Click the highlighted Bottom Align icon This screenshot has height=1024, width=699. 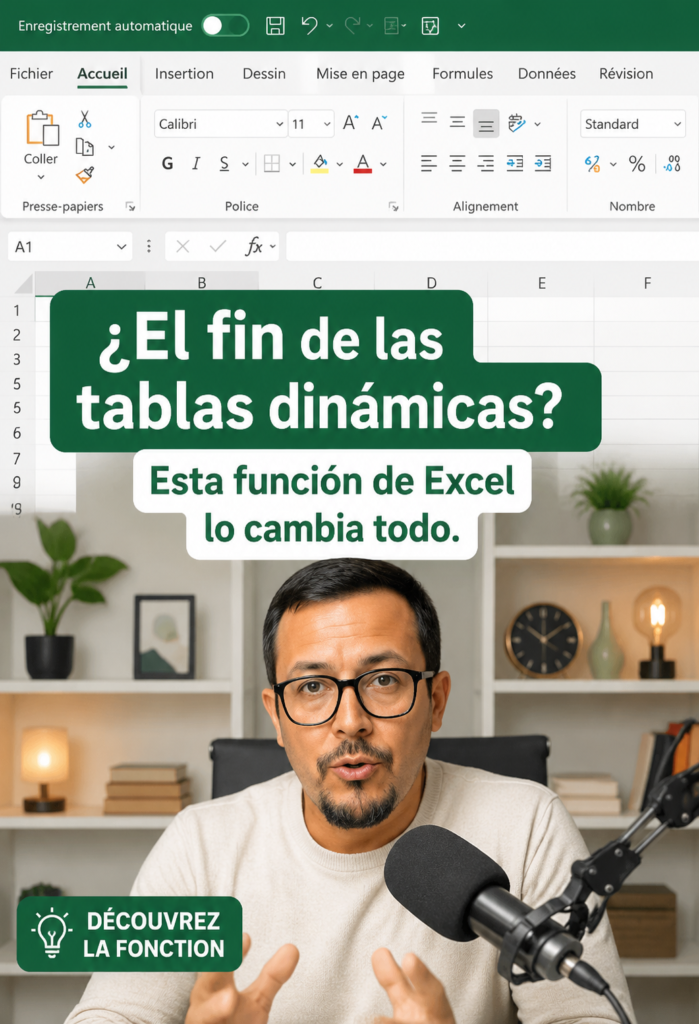(486, 123)
